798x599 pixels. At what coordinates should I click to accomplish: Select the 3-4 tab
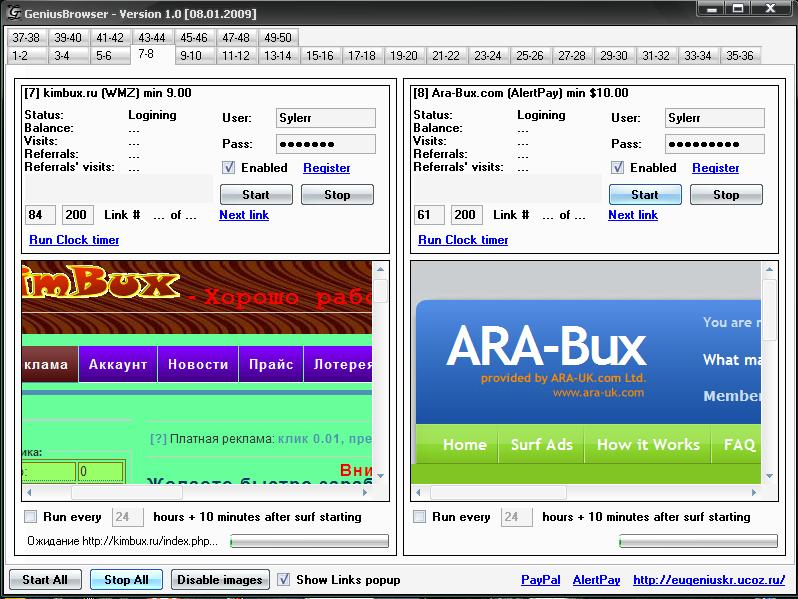pos(68,55)
